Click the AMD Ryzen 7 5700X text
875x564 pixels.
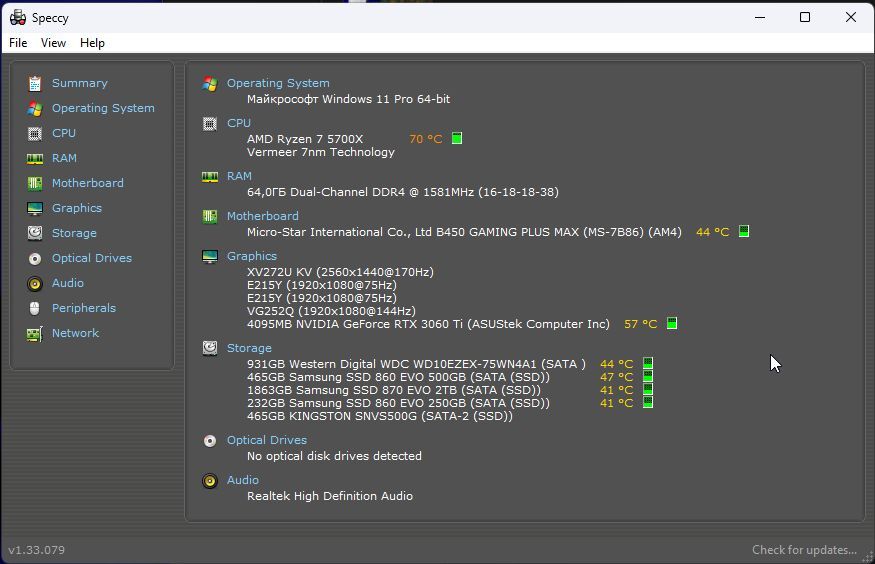305,139
